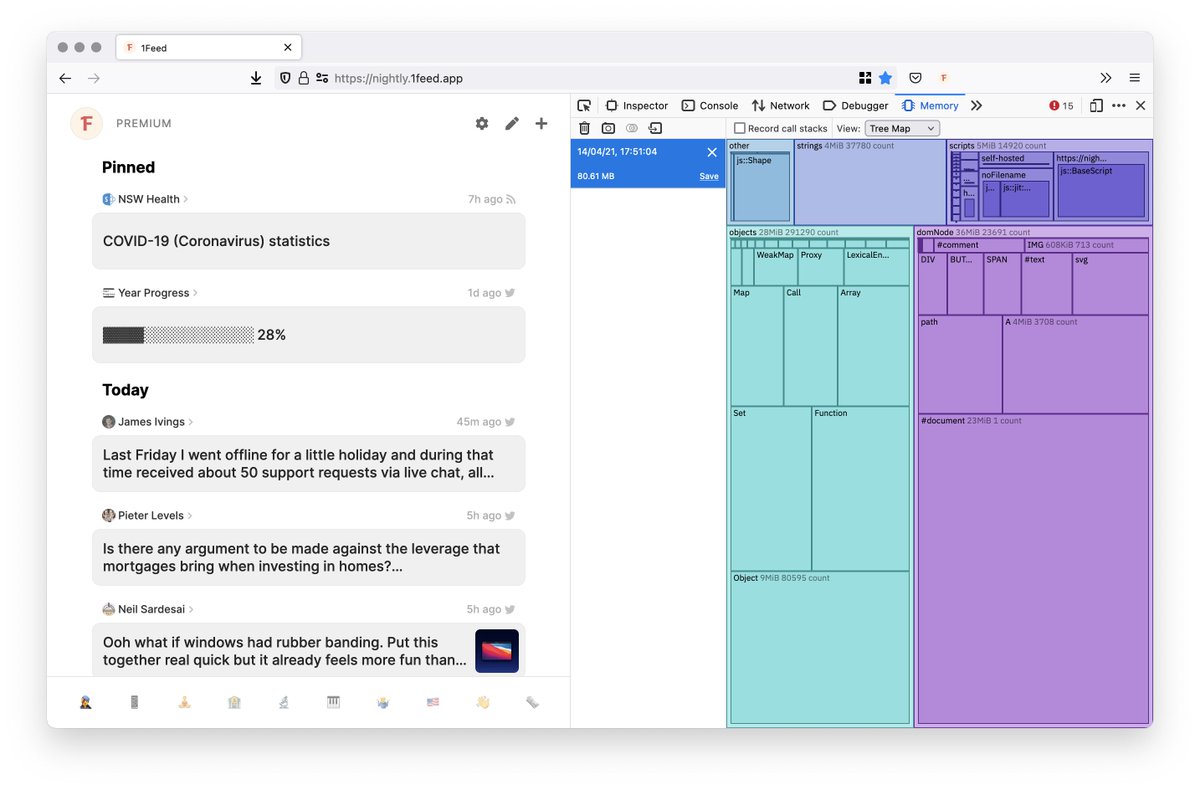Screen dimensions: 1200x790
Task: Click the element picker icon in DevTools
Action: [x=584, y=105]
